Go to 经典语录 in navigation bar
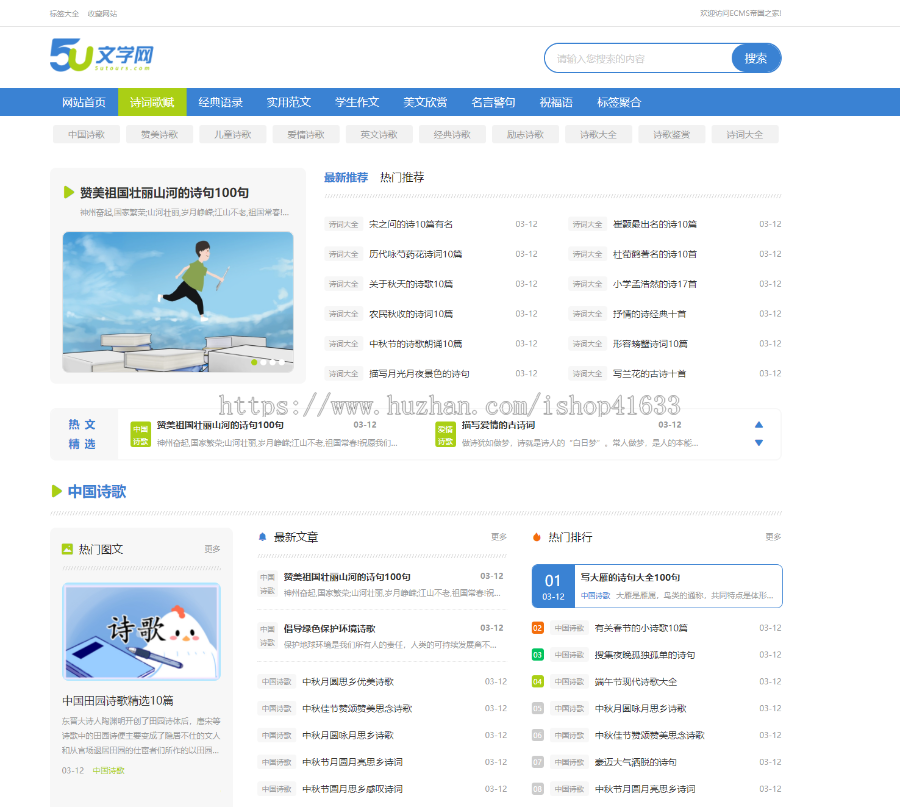Screen dimensions: 900x807 pos(220,102)
